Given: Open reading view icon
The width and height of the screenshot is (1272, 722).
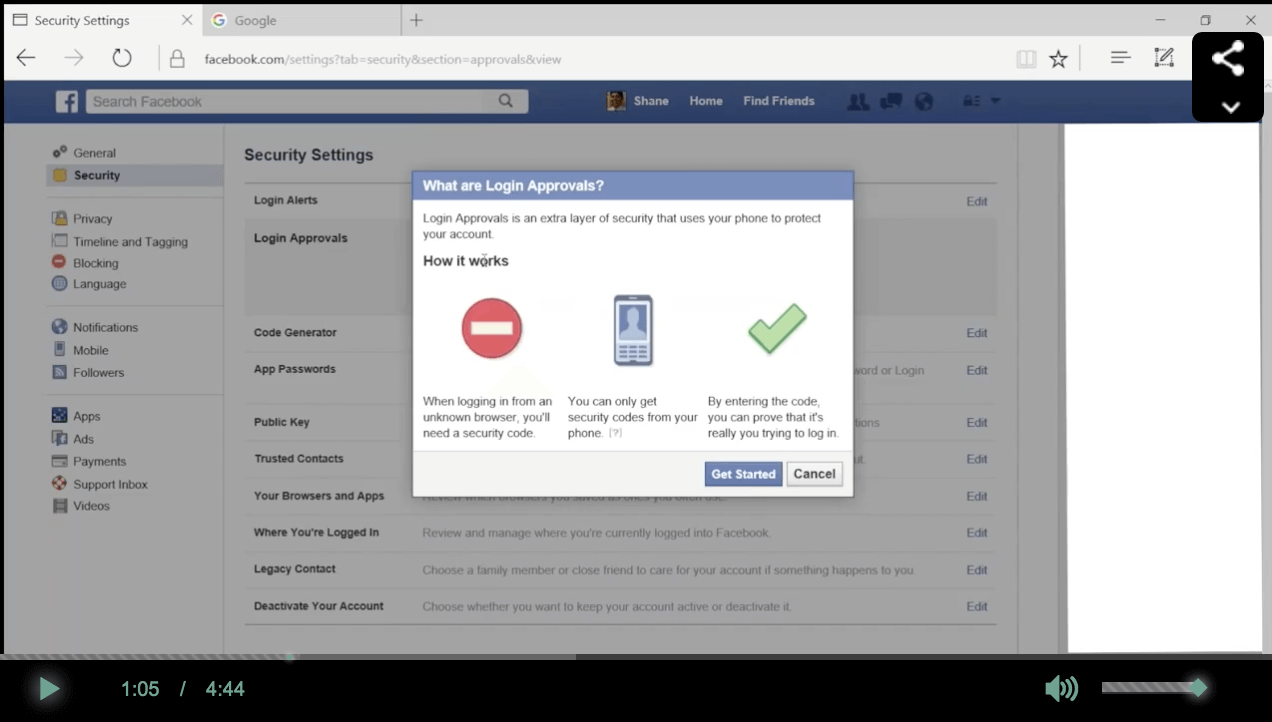Looking at the screenshot, I should tap(1026, 59).
